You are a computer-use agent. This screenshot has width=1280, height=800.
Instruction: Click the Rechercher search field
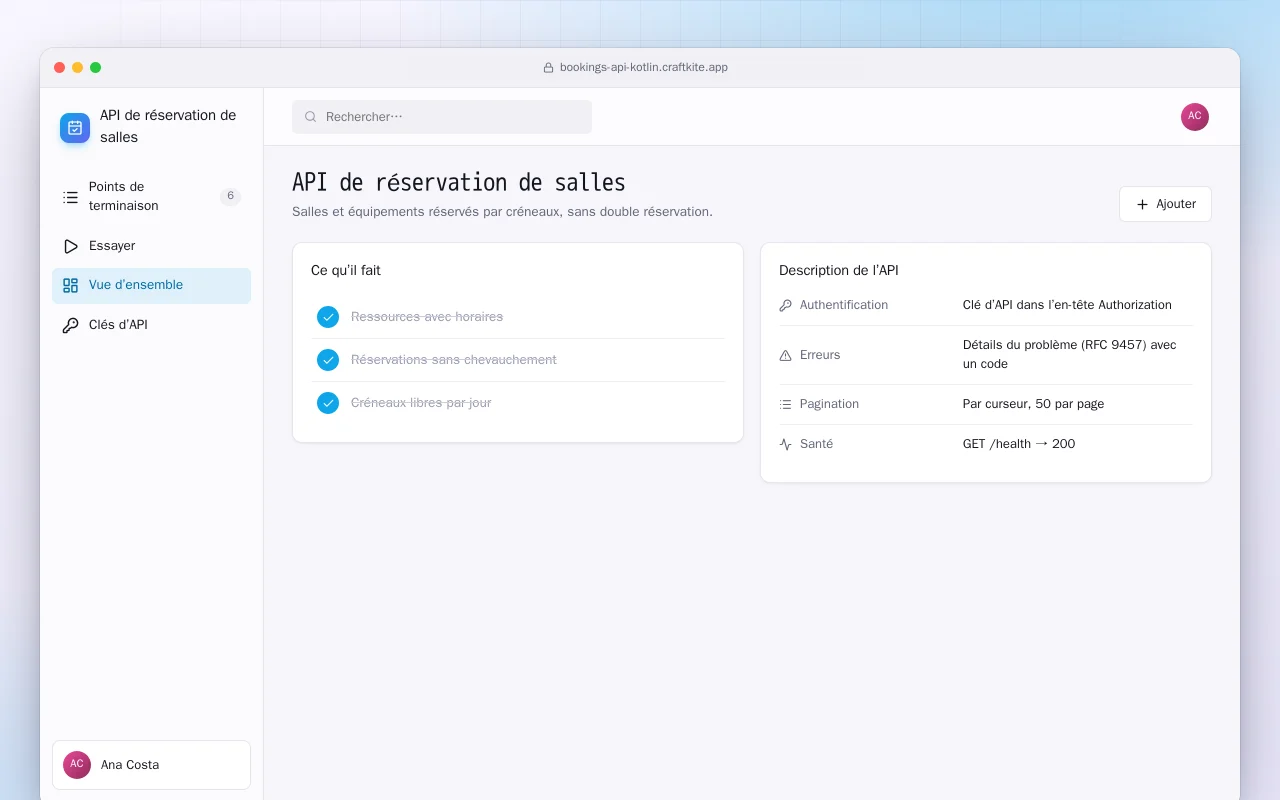click(x=442, y=117)
